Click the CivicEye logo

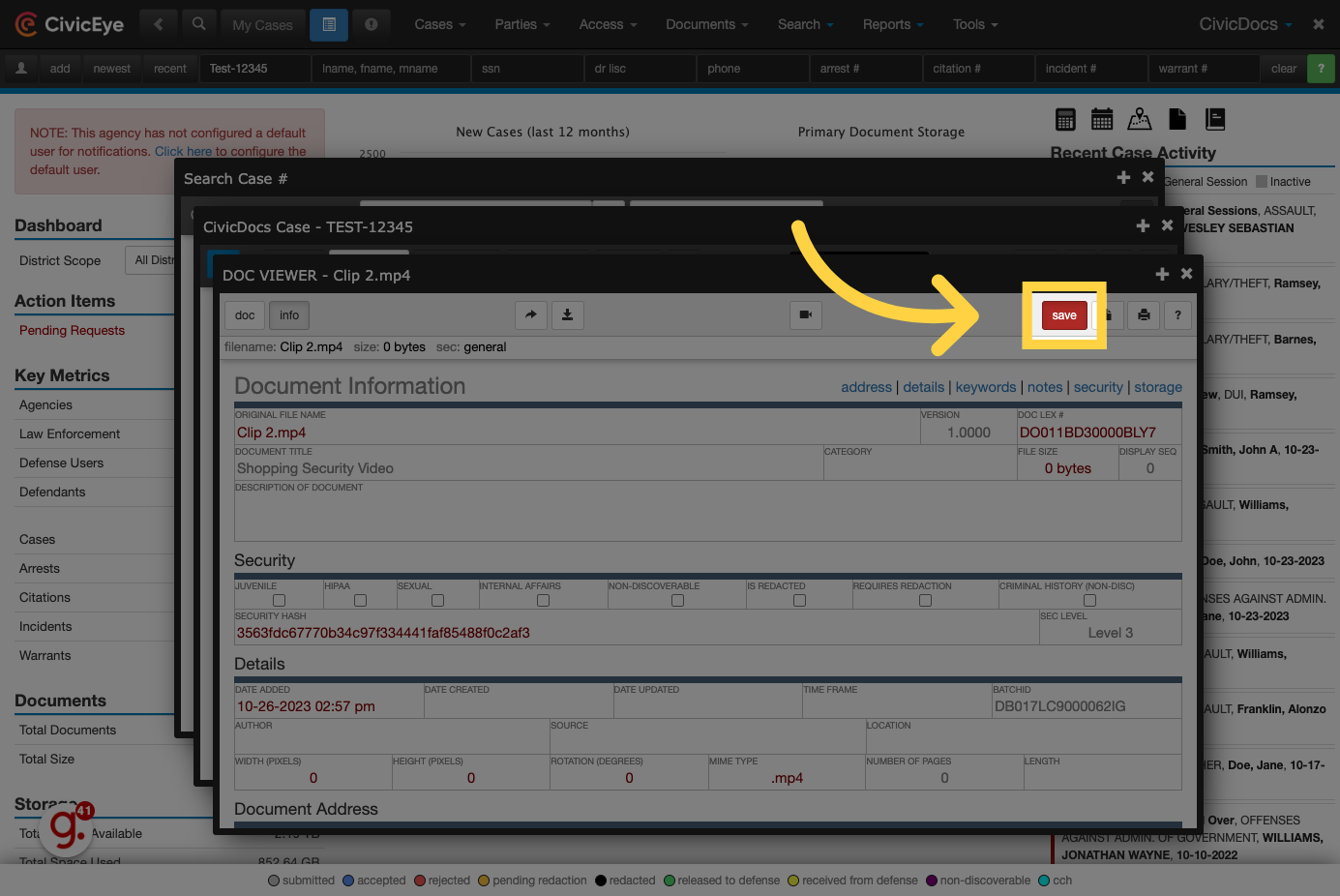(x=70, y=24)
